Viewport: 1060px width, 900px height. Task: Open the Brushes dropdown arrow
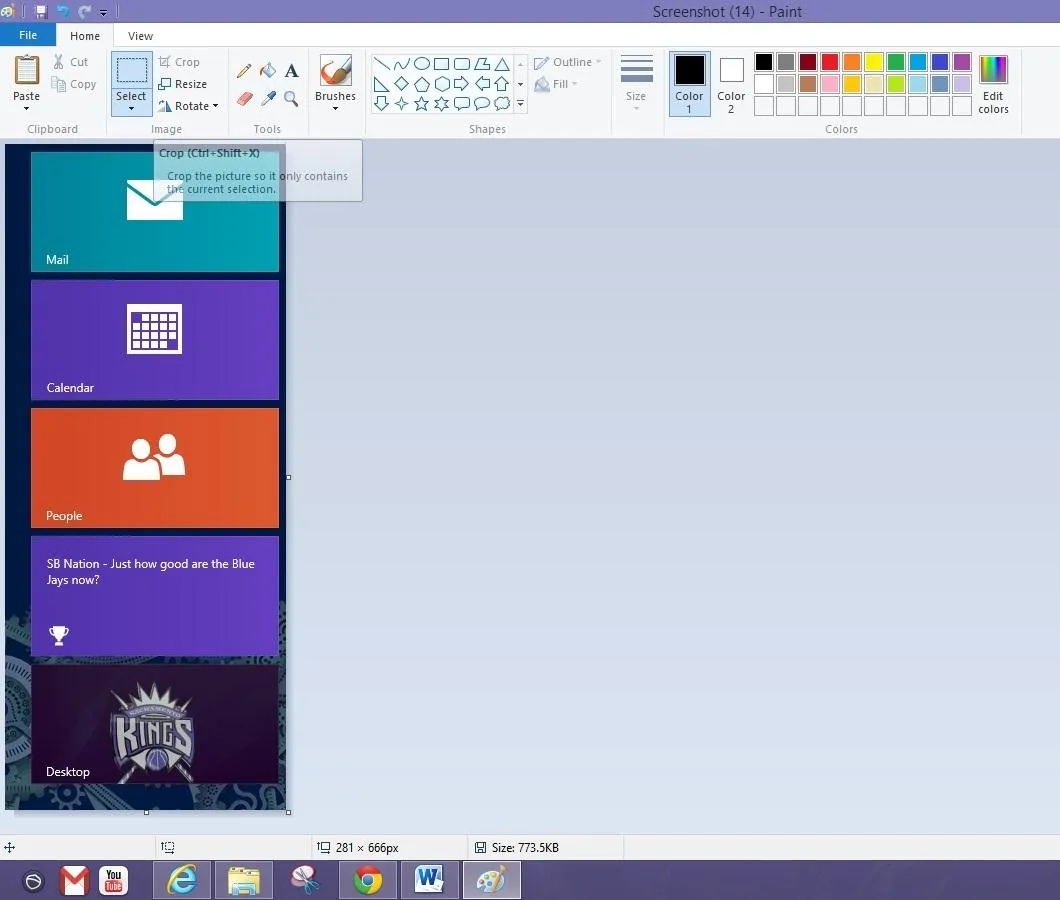335,108
